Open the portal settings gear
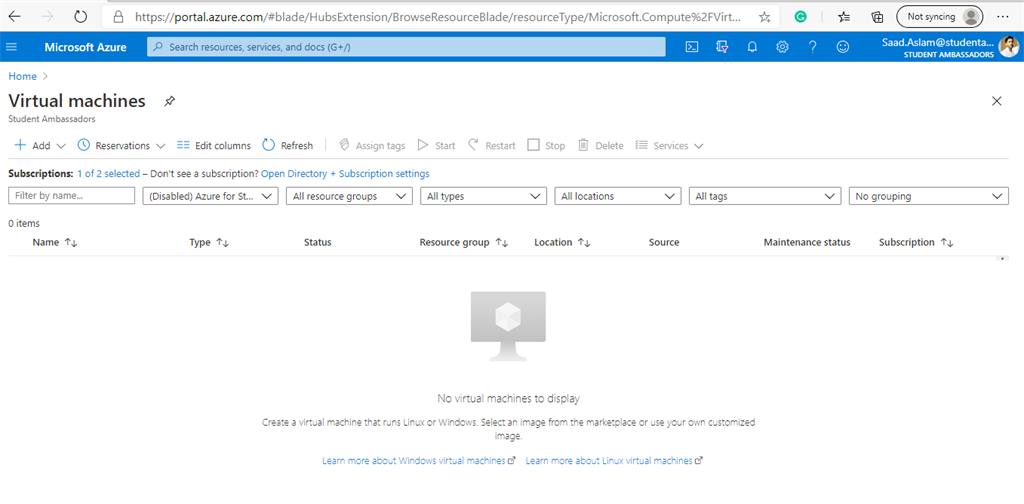The height and width of the screenshot is (504, 1024). click(782, 47)
